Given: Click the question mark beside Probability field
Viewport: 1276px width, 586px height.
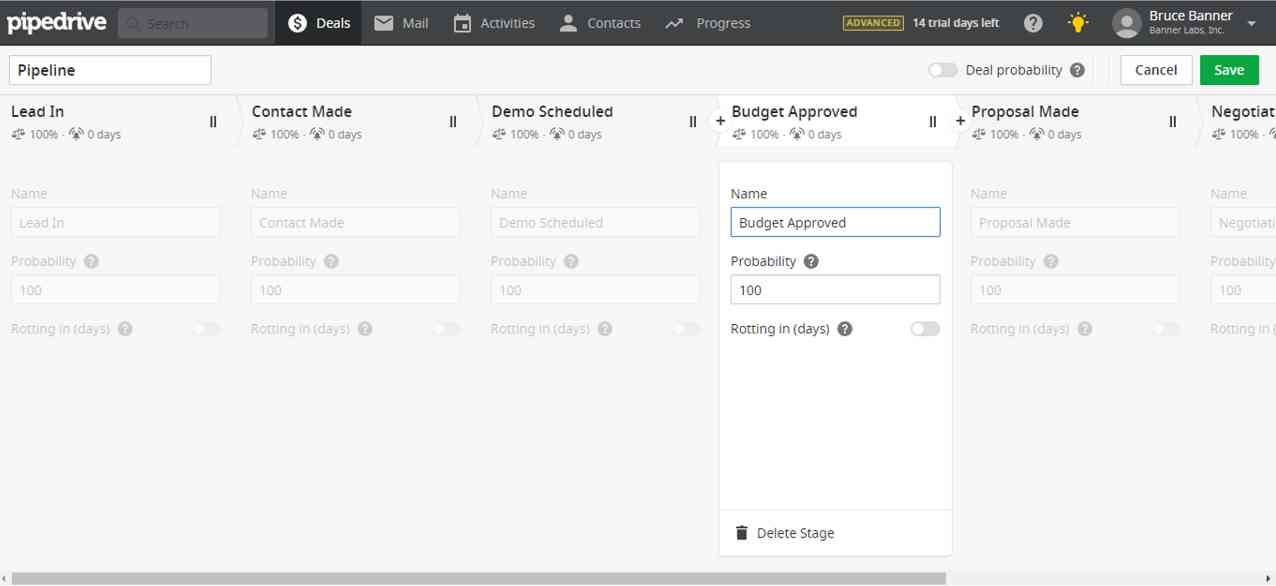Looking at the screenshot, I should pyautogui.click(x=814, y=261).
